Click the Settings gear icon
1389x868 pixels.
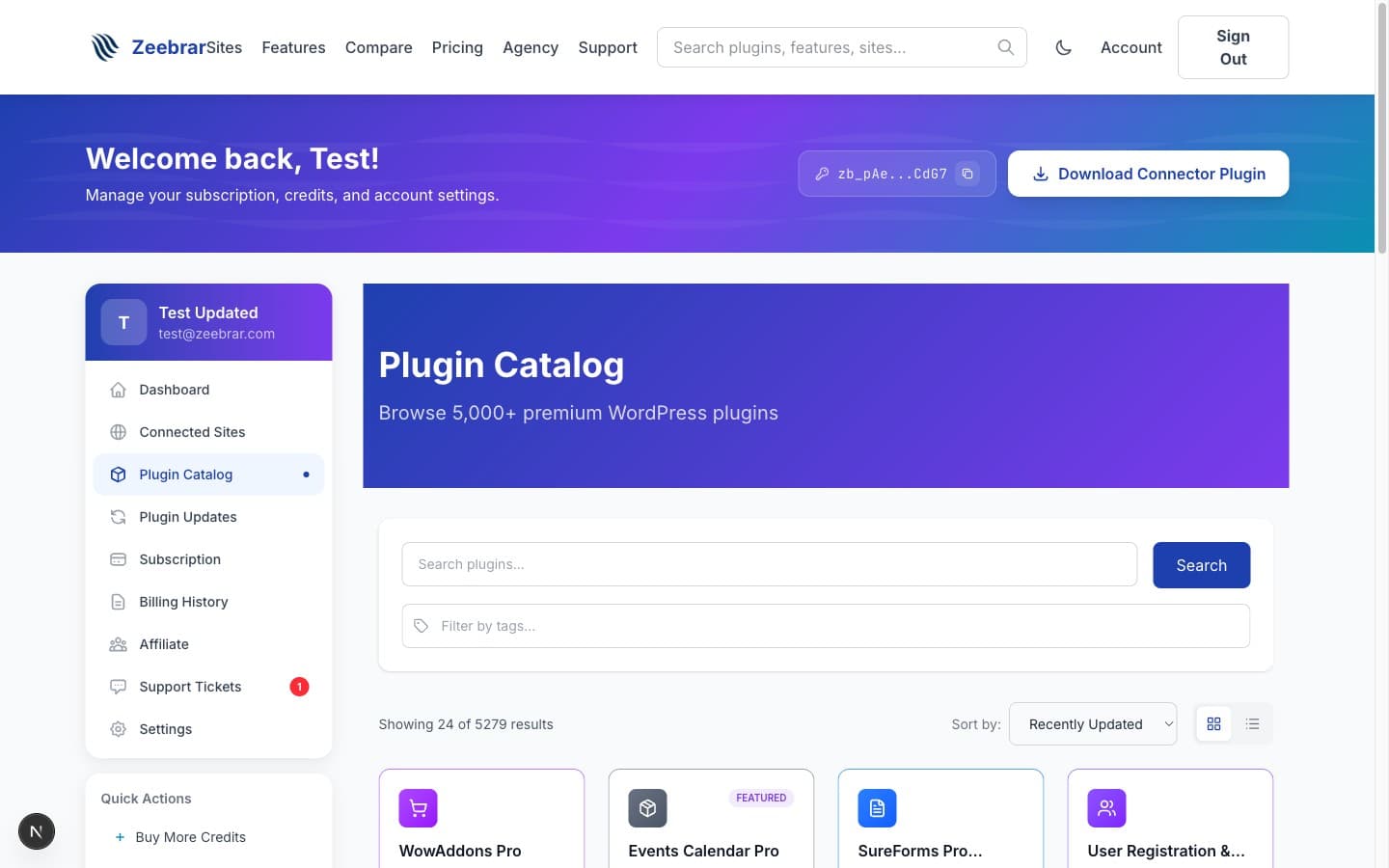[118, 729]
